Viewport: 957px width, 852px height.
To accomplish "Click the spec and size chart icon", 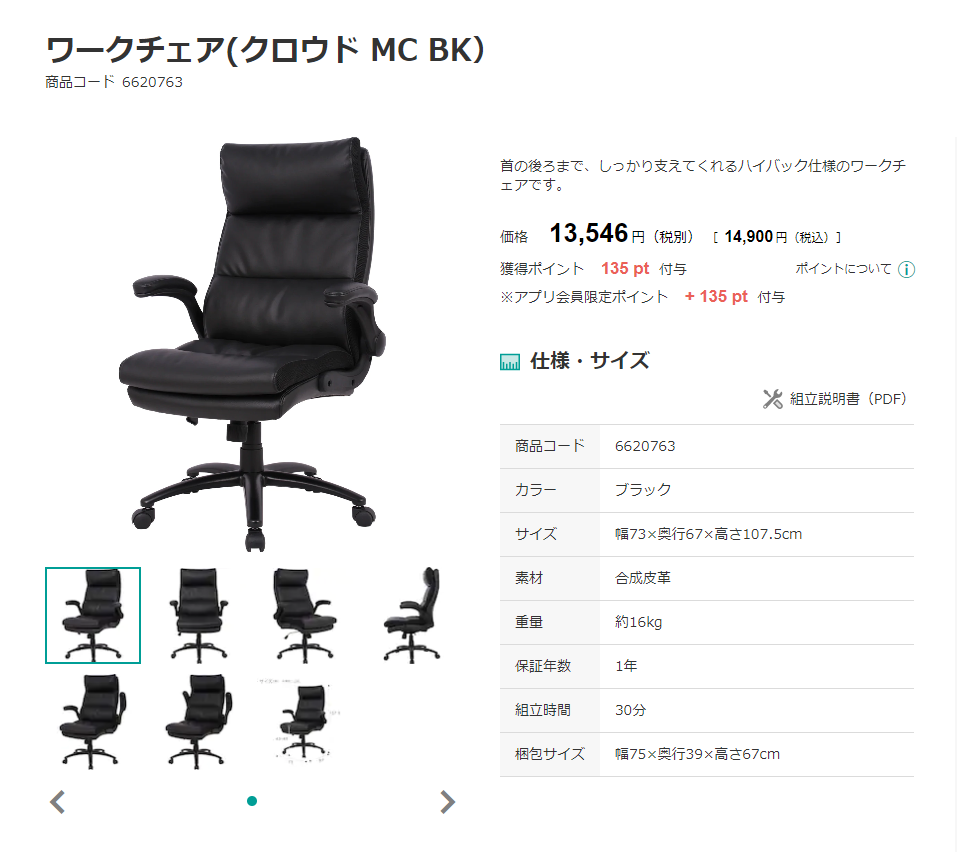I will pyautogui.click(x=510, y=362).
